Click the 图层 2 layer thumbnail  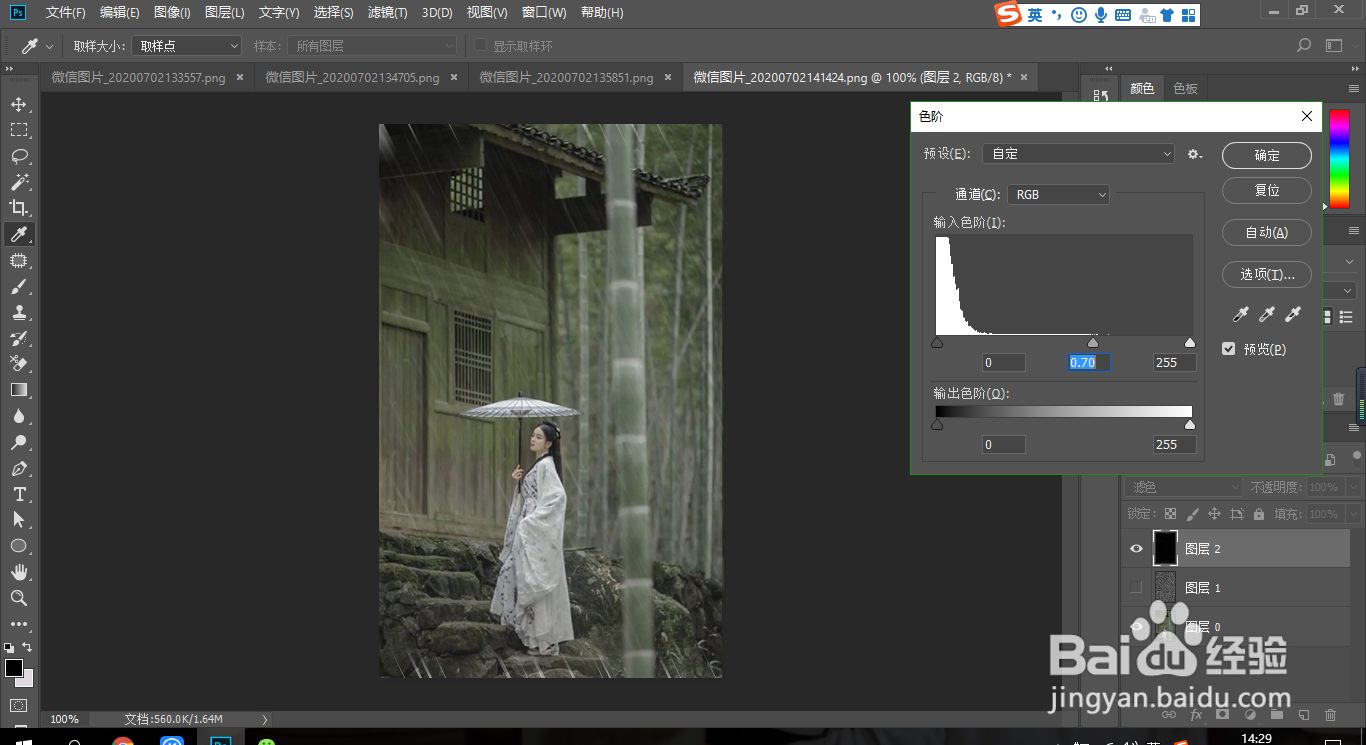coord(1166,548)
